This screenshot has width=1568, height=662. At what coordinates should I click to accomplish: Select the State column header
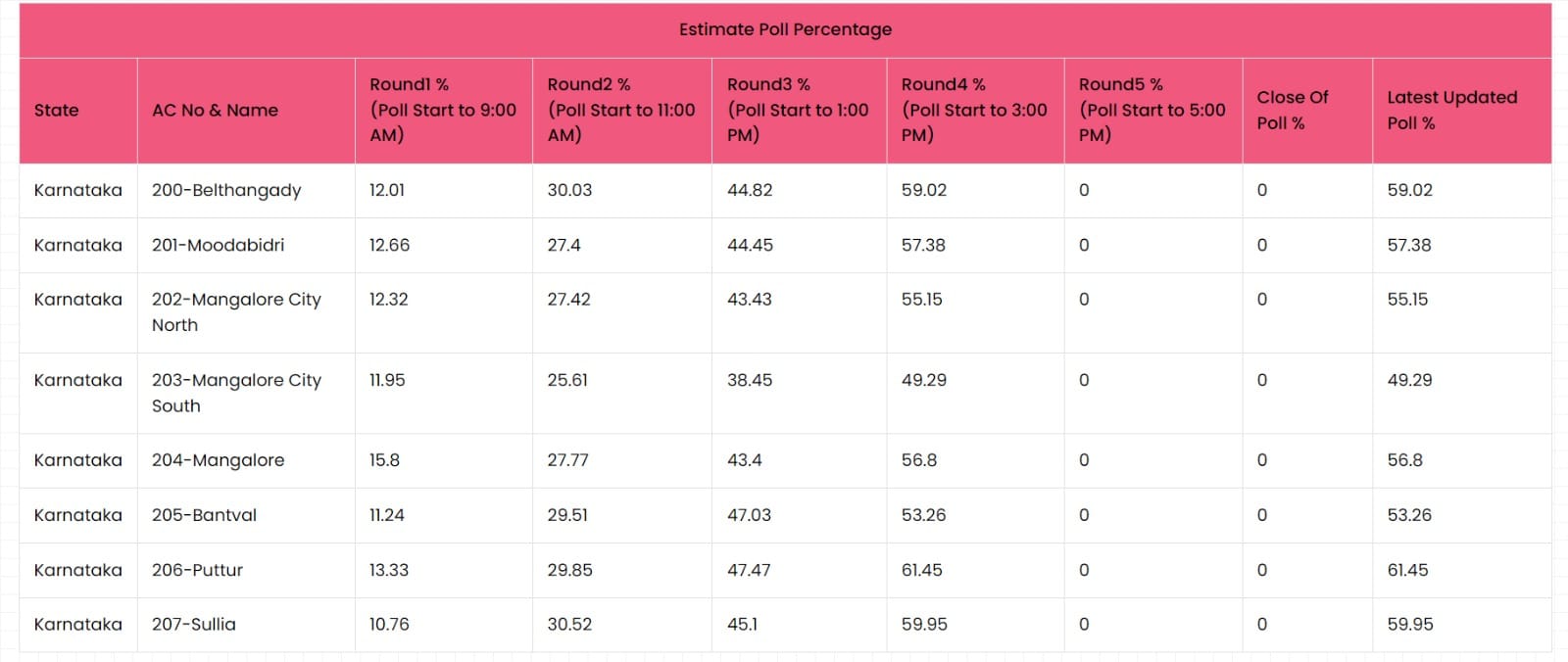78,111
